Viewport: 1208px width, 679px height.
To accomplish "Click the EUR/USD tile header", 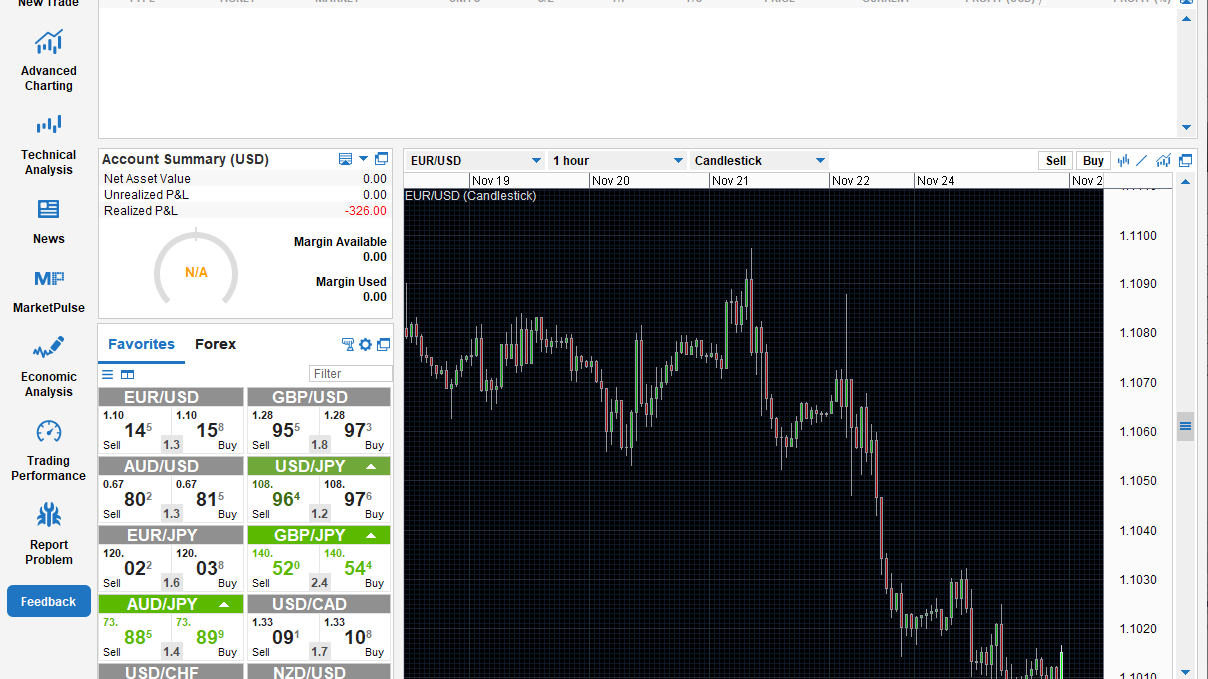I will pos(171,397).
